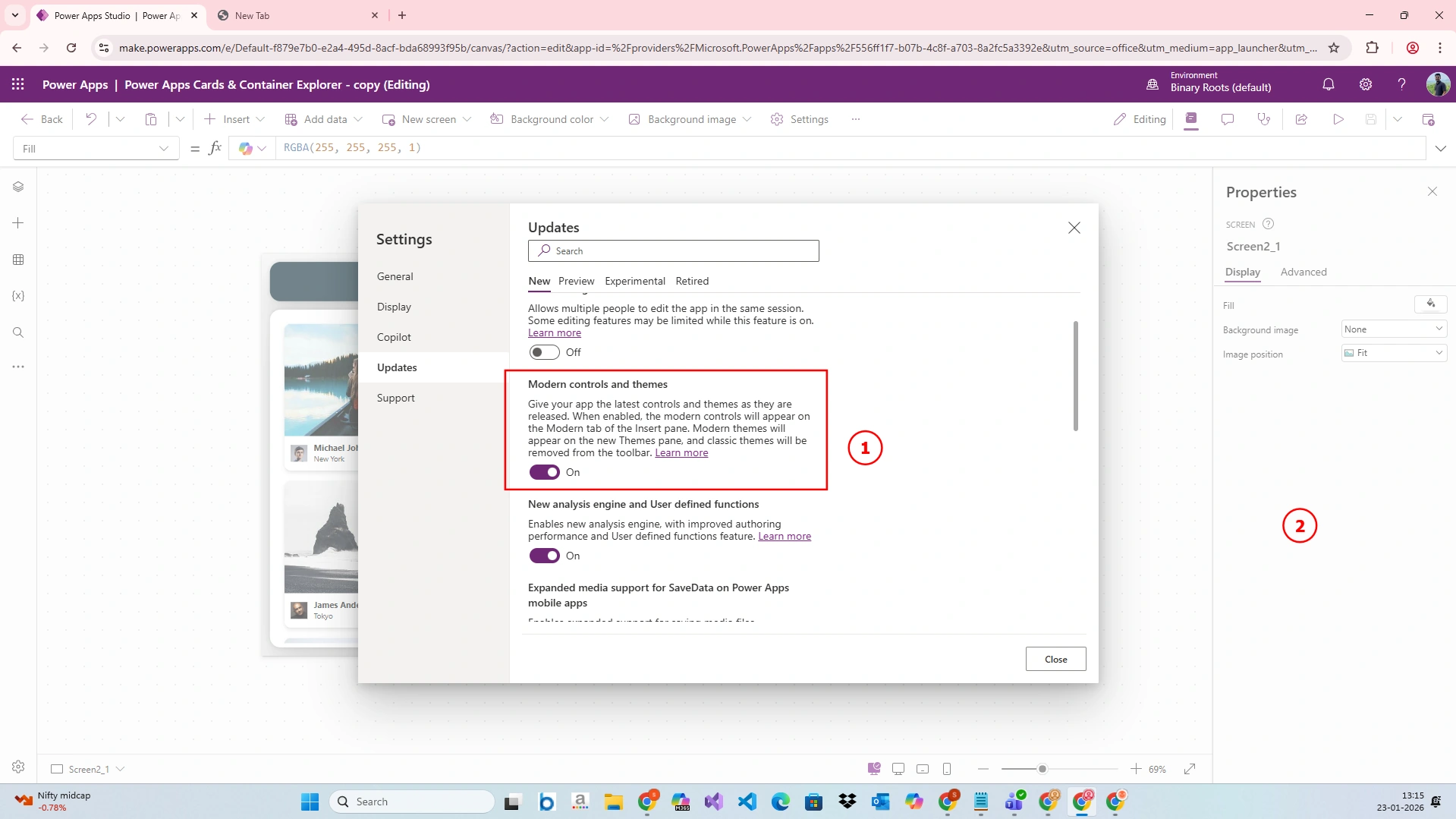Image resolution: width=1456 pixels, height=819 pixels.
Task: Open the Tree view layers icon
Action: pos(18,187)
